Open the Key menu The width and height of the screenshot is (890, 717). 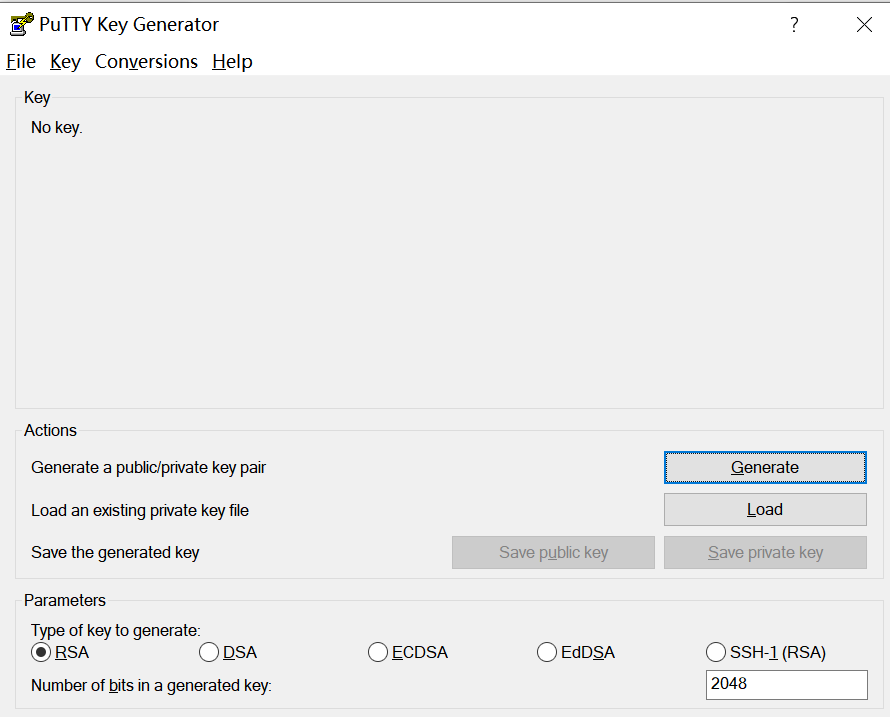(65, 62)
